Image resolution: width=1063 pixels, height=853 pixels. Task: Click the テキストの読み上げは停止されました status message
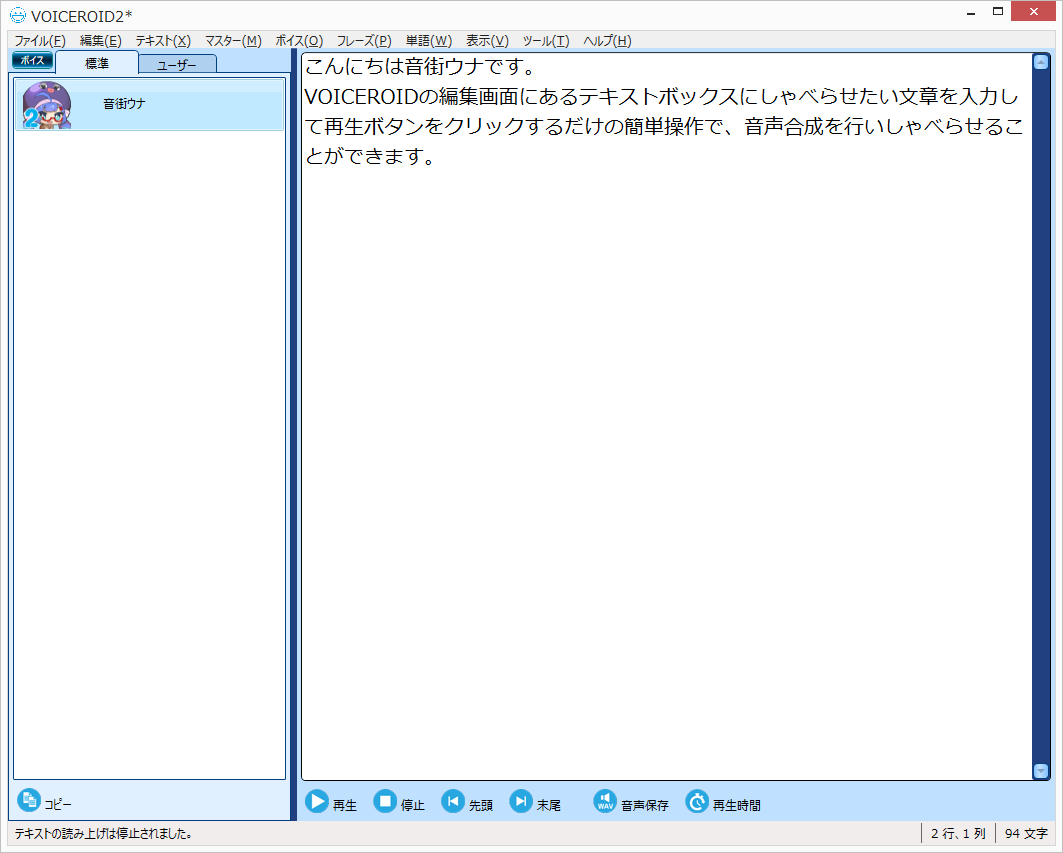pos(104,833)
